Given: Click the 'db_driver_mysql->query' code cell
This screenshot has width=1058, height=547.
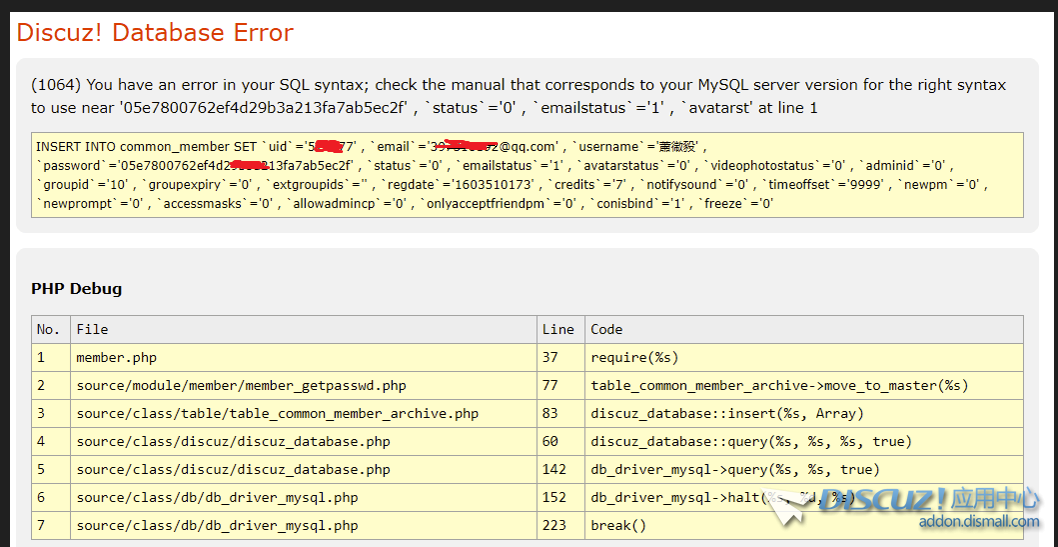Looking at the screenshot, I should coord(804,469).
